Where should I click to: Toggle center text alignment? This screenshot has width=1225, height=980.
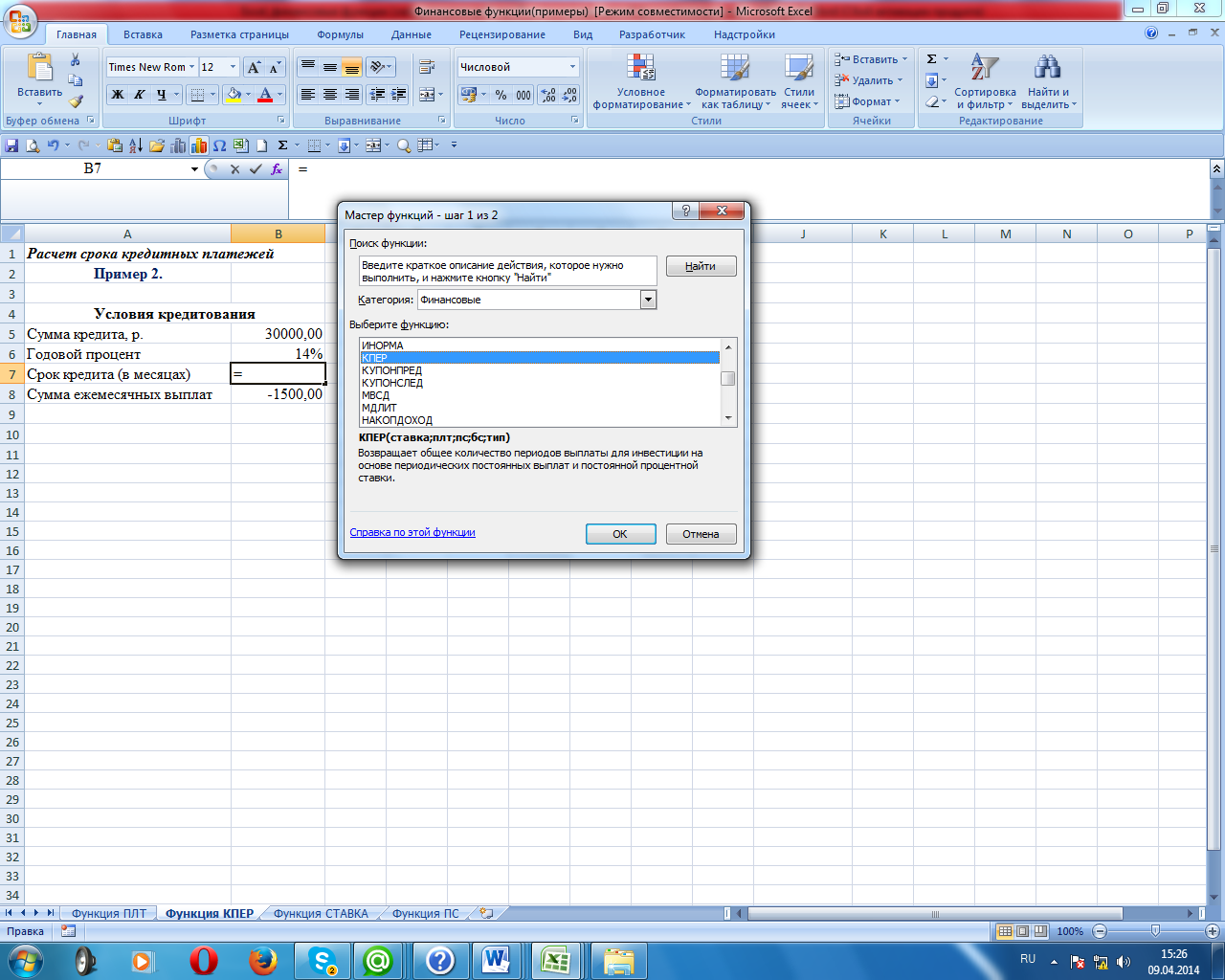[330, 95]
